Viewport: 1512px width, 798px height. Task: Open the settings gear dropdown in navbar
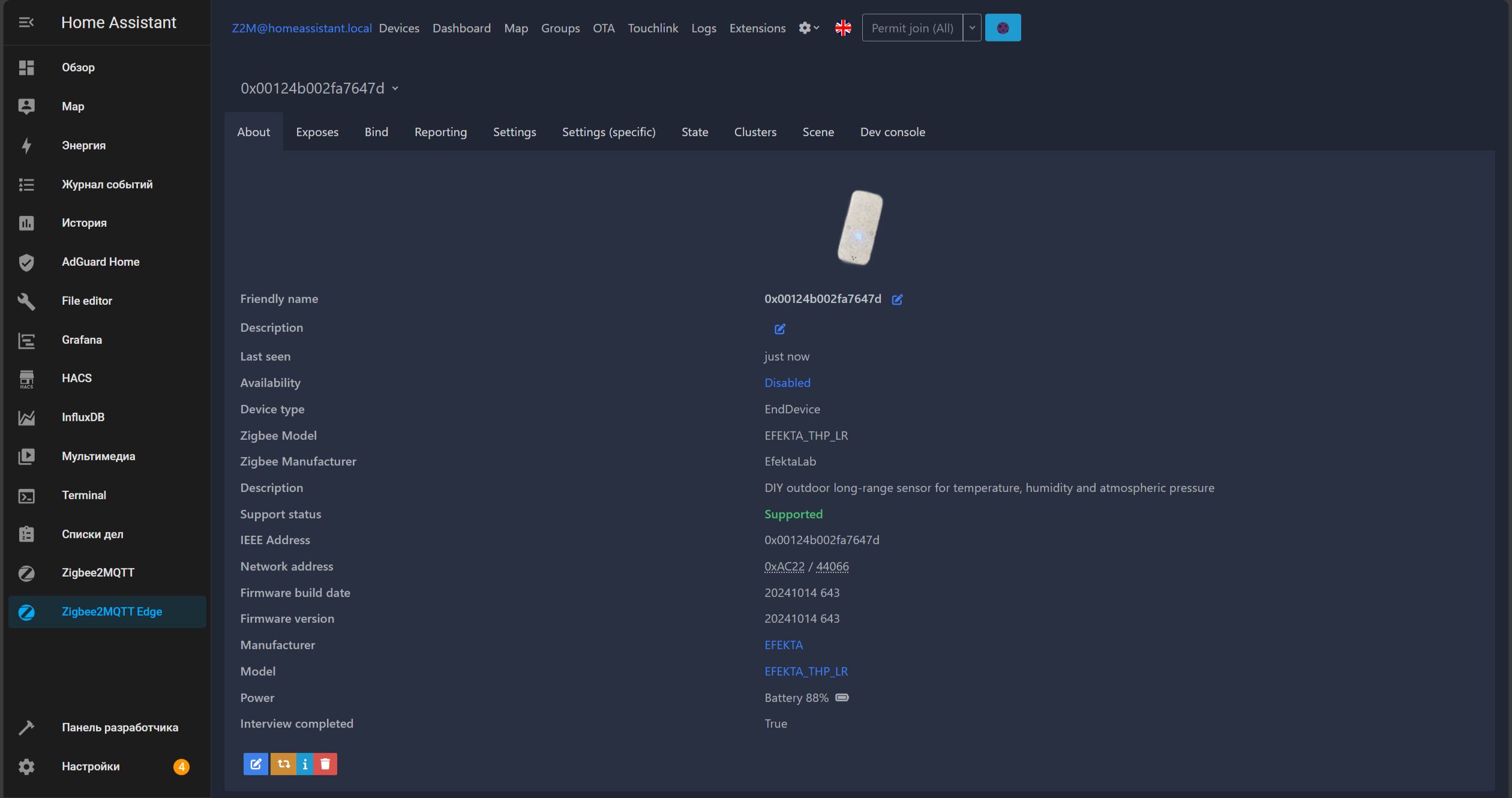808,28
